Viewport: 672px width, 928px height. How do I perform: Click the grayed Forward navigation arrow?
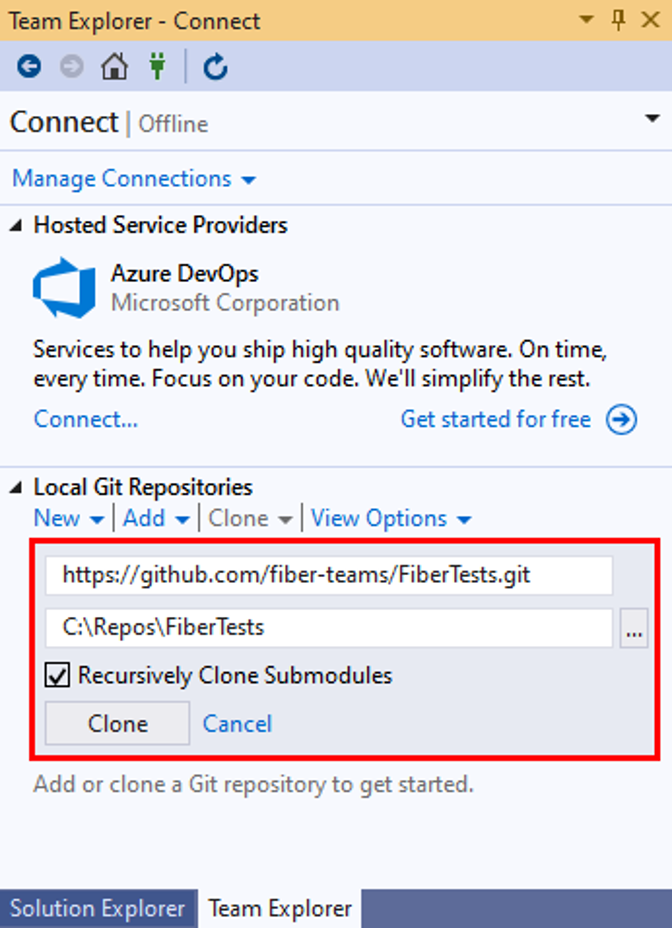72,66
